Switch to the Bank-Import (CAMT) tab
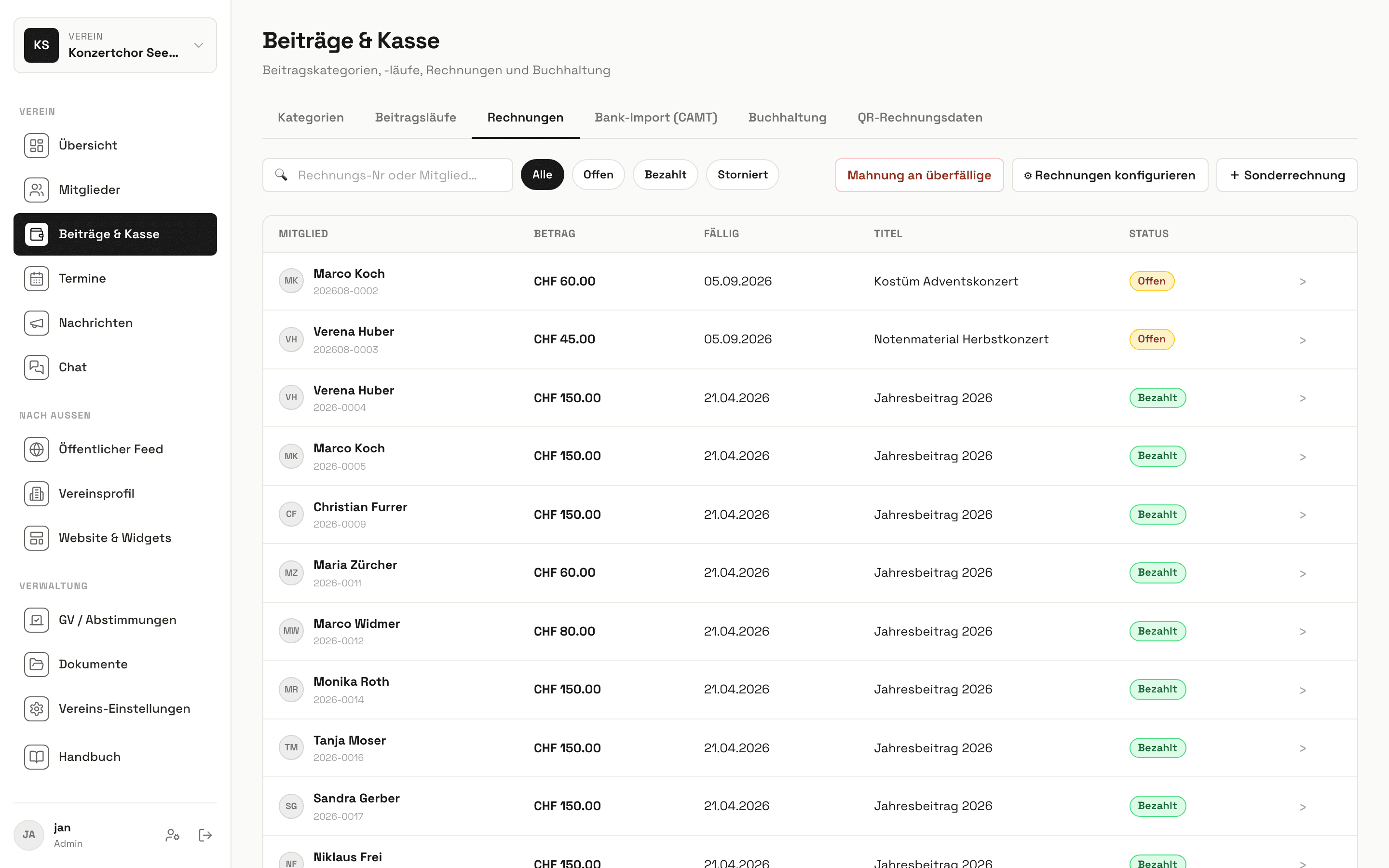This screenshot has height=868, width=1389. [655, 118]
